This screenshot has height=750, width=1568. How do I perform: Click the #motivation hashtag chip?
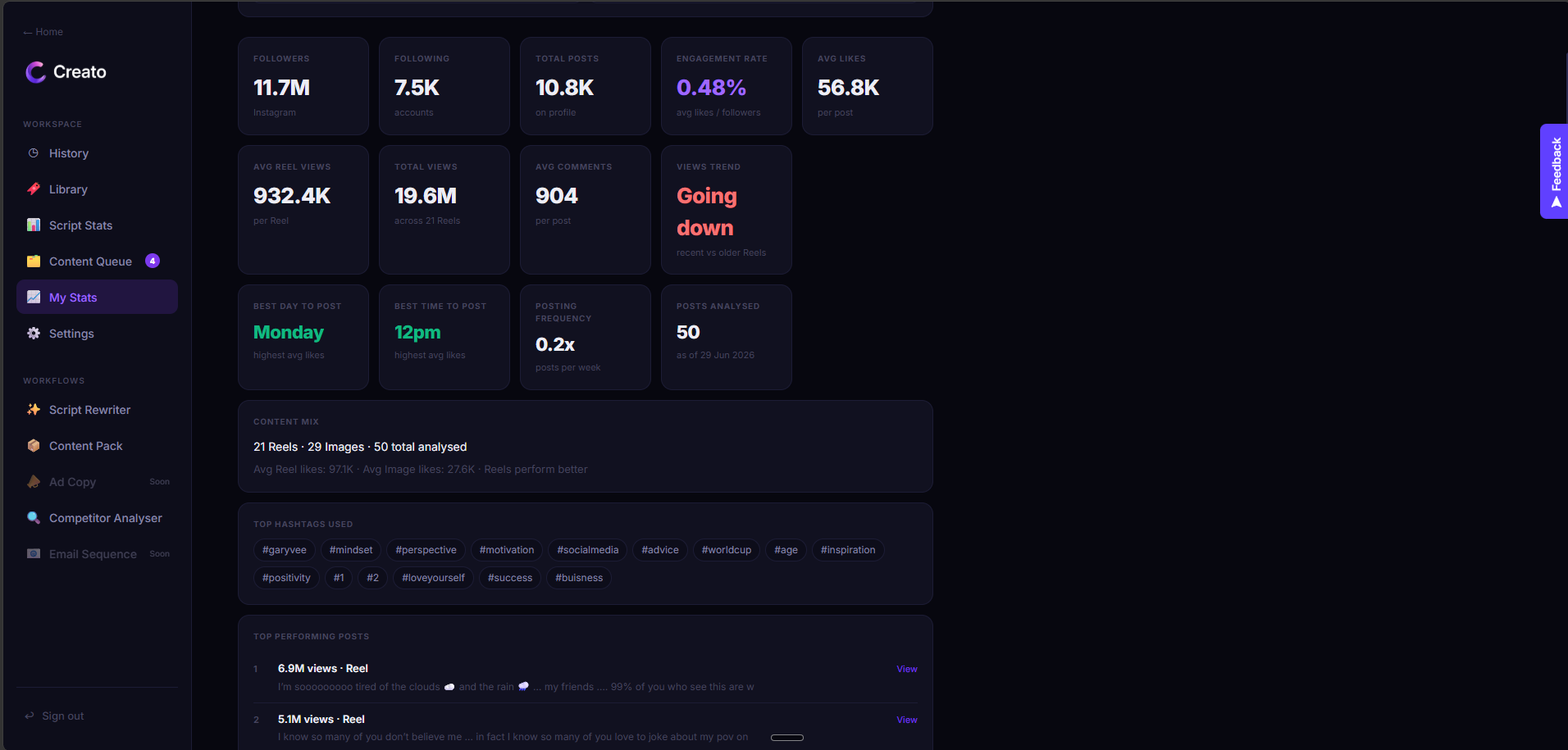pos(507,550)
